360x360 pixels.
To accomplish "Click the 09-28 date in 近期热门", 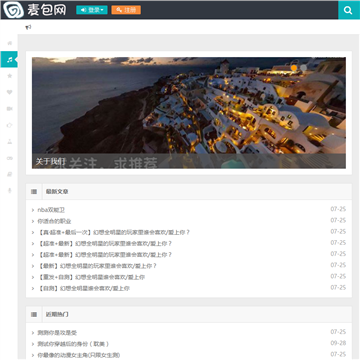I will click(338, 343).
